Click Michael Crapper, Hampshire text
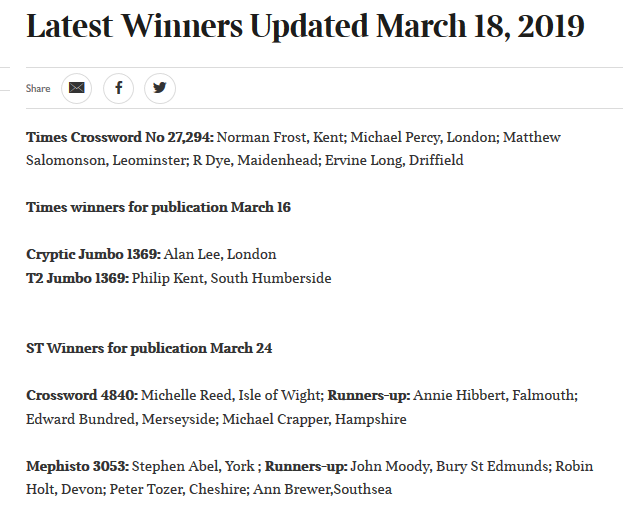Screen dimensions: 639x521 point(314,419)
